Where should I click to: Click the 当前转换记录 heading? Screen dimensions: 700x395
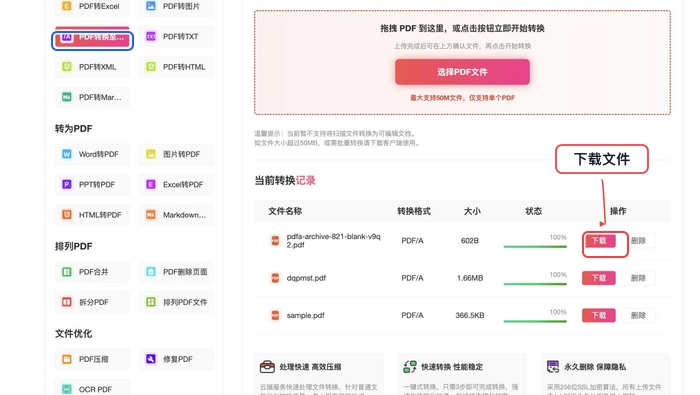285,180
